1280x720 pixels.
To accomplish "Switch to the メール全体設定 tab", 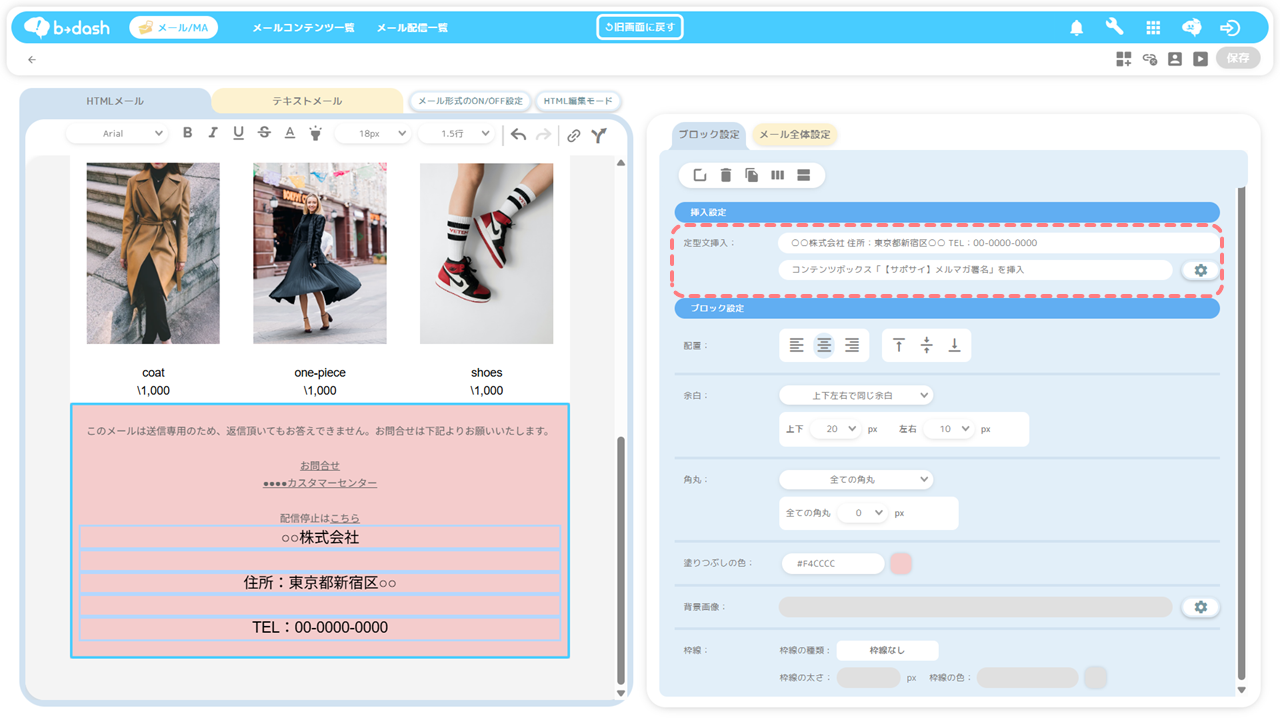I will (x=794, y=135).
